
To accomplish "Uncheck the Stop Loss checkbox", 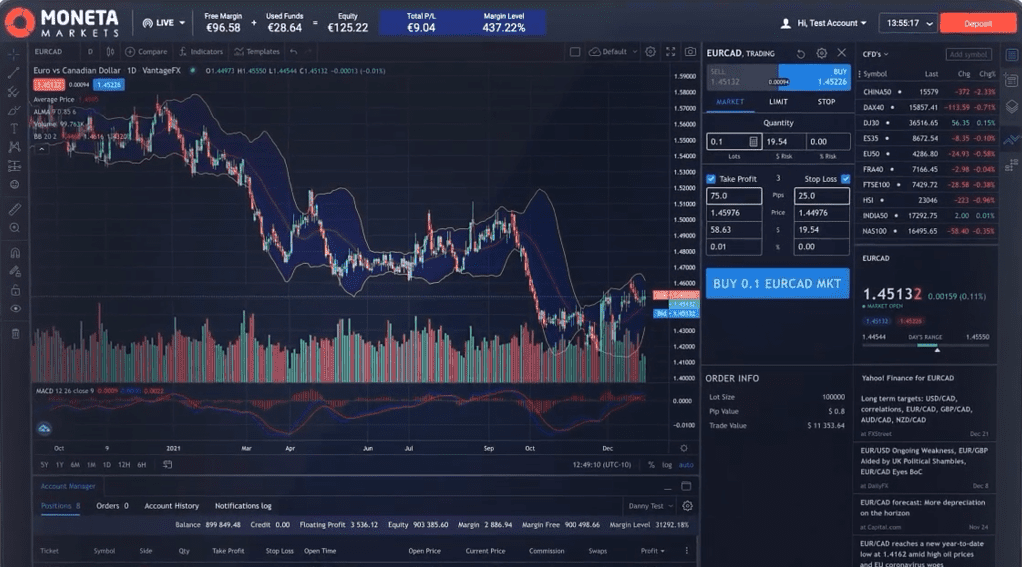I will coord(845,179).
